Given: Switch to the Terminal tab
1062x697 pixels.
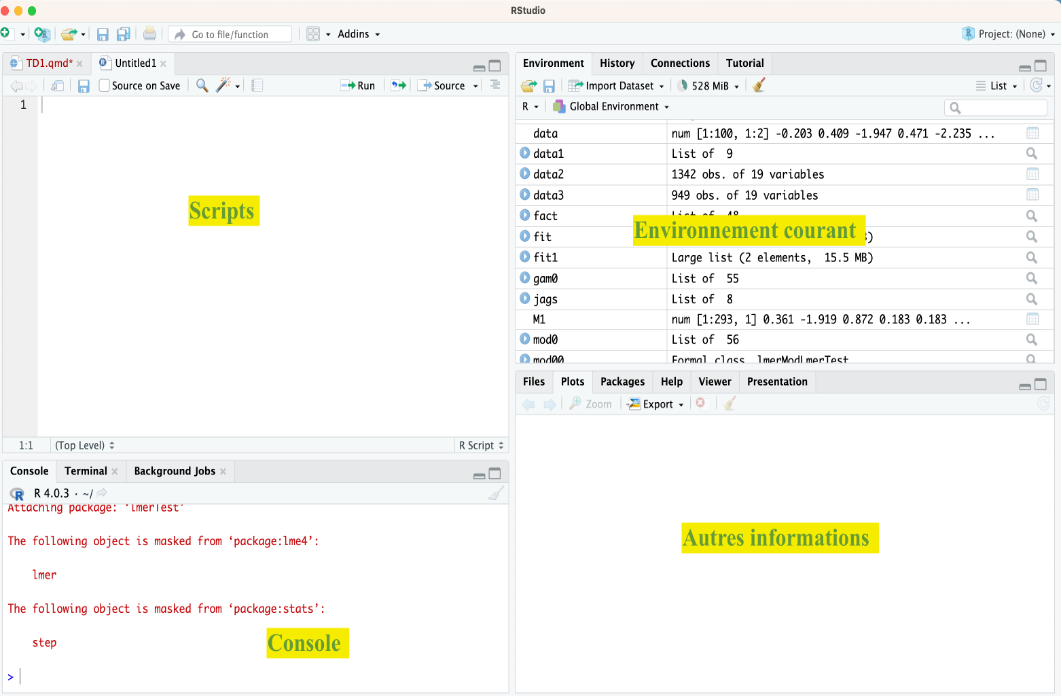Looking at the screenshot, I should pyautogui.click(x=86, y=471).
